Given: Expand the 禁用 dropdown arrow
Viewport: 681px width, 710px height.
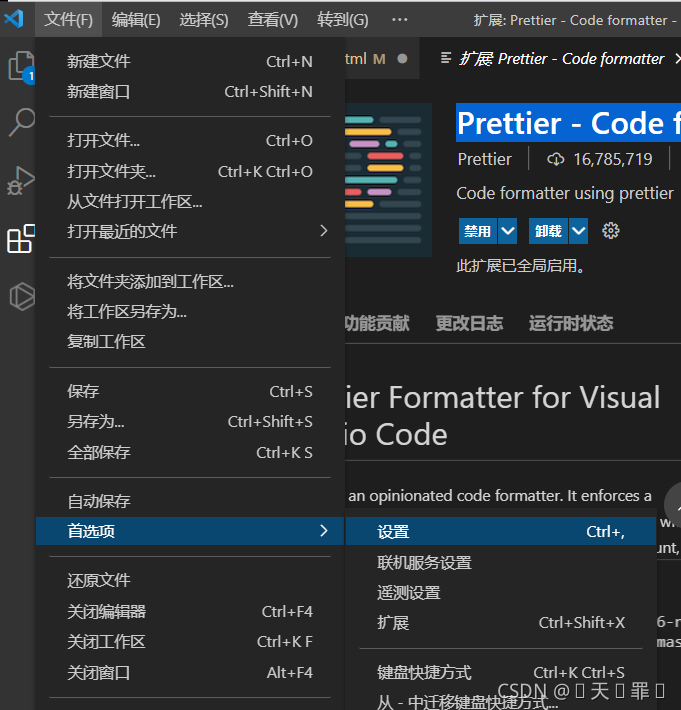Looking at the screenshot, I should point(508,231).
